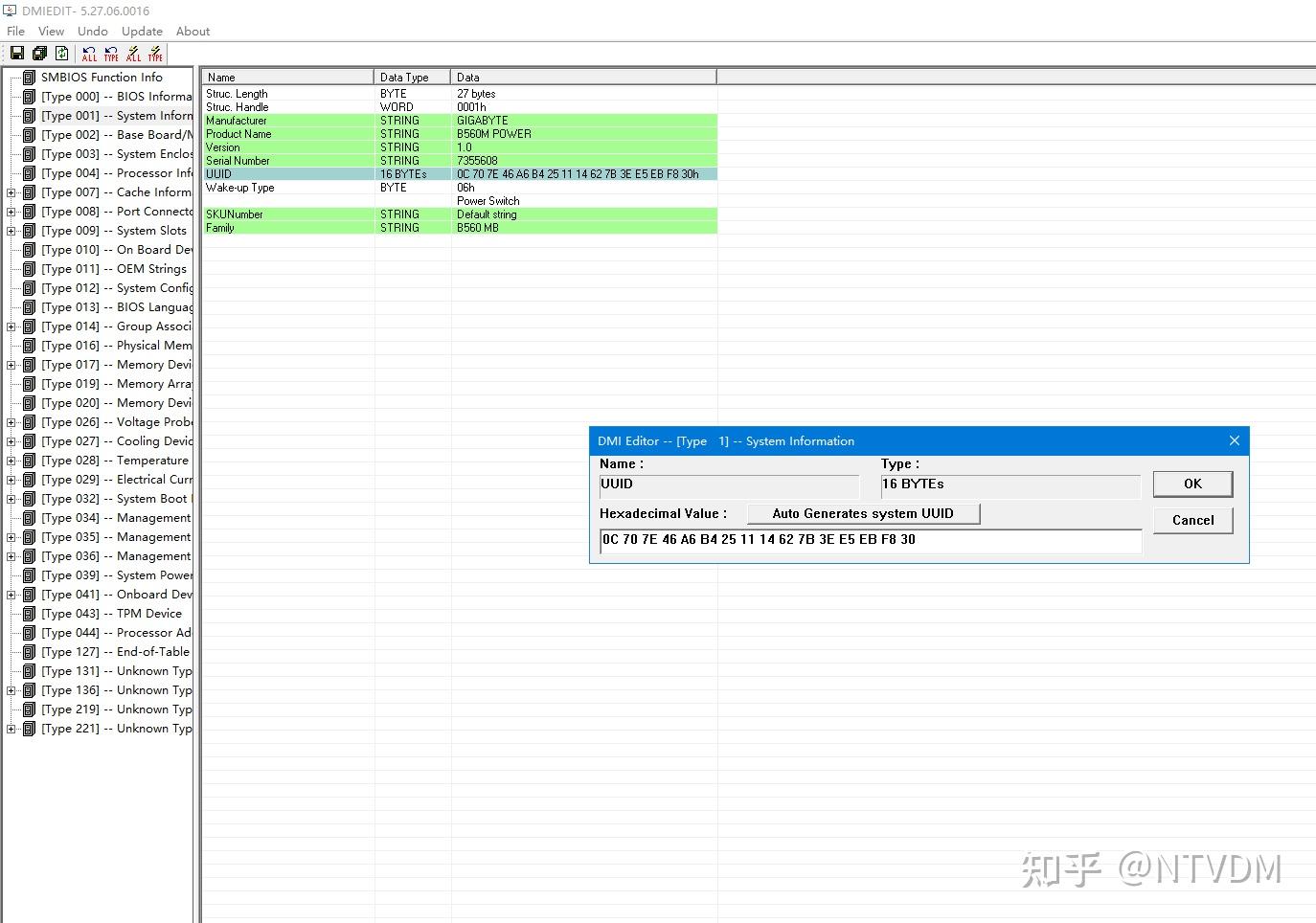Open the View menu

pyautogui.click(x=51, y=31)
